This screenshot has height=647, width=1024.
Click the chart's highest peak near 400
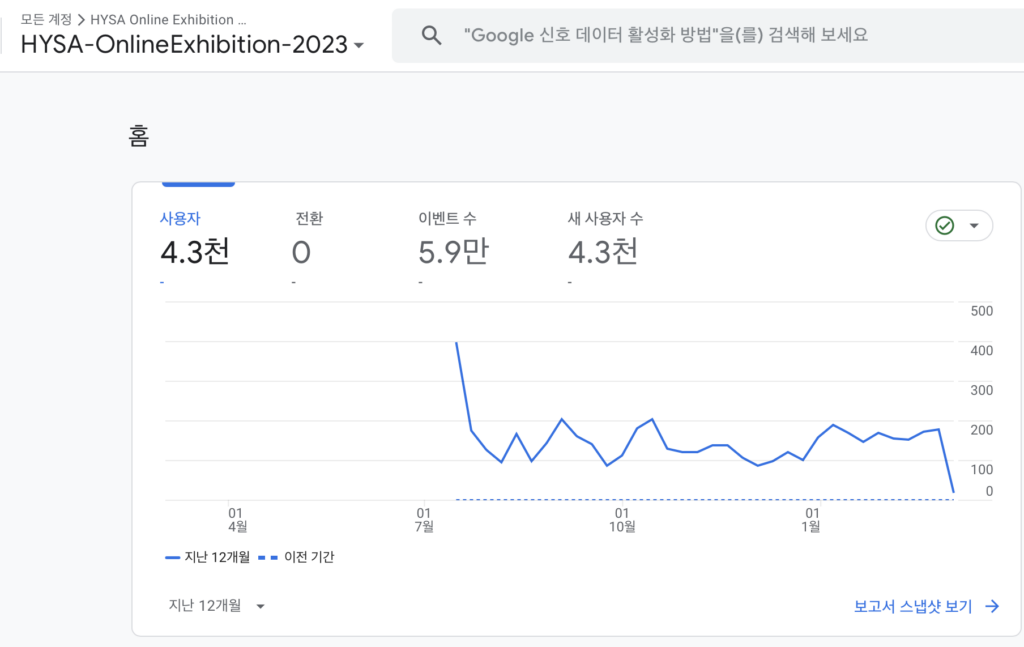457,343
